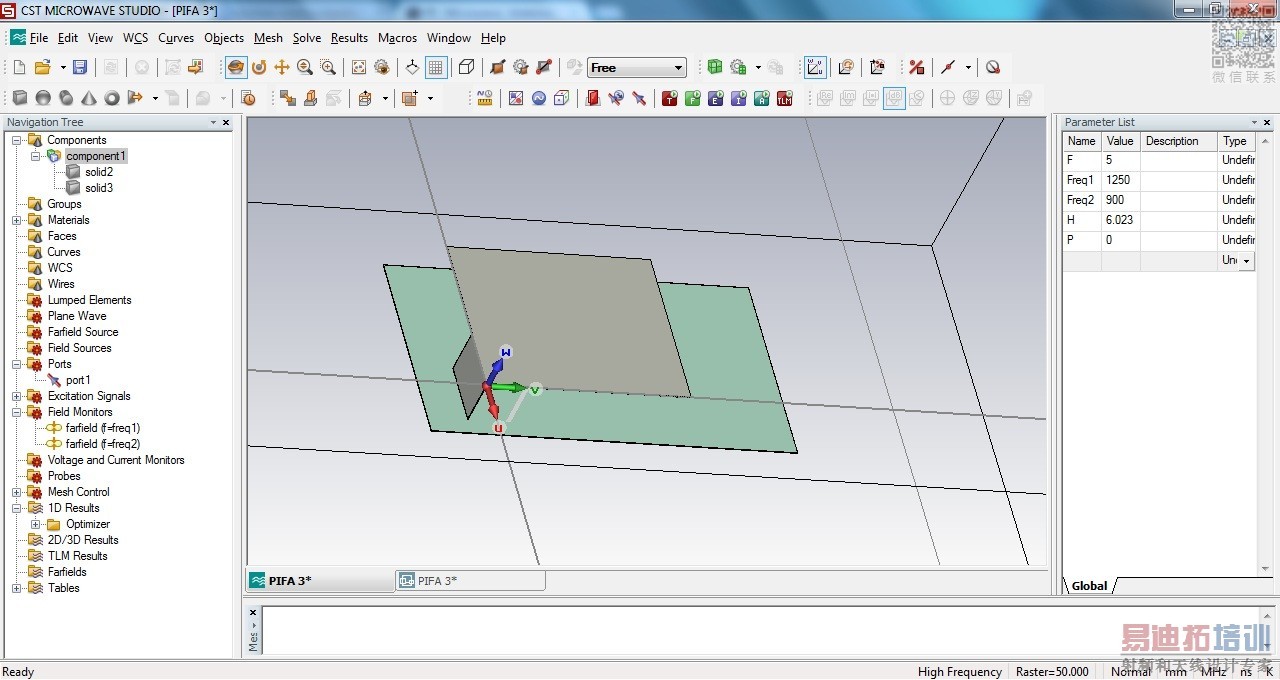
Task: Toggle wireframe view mode
Action: coord(466,67)
